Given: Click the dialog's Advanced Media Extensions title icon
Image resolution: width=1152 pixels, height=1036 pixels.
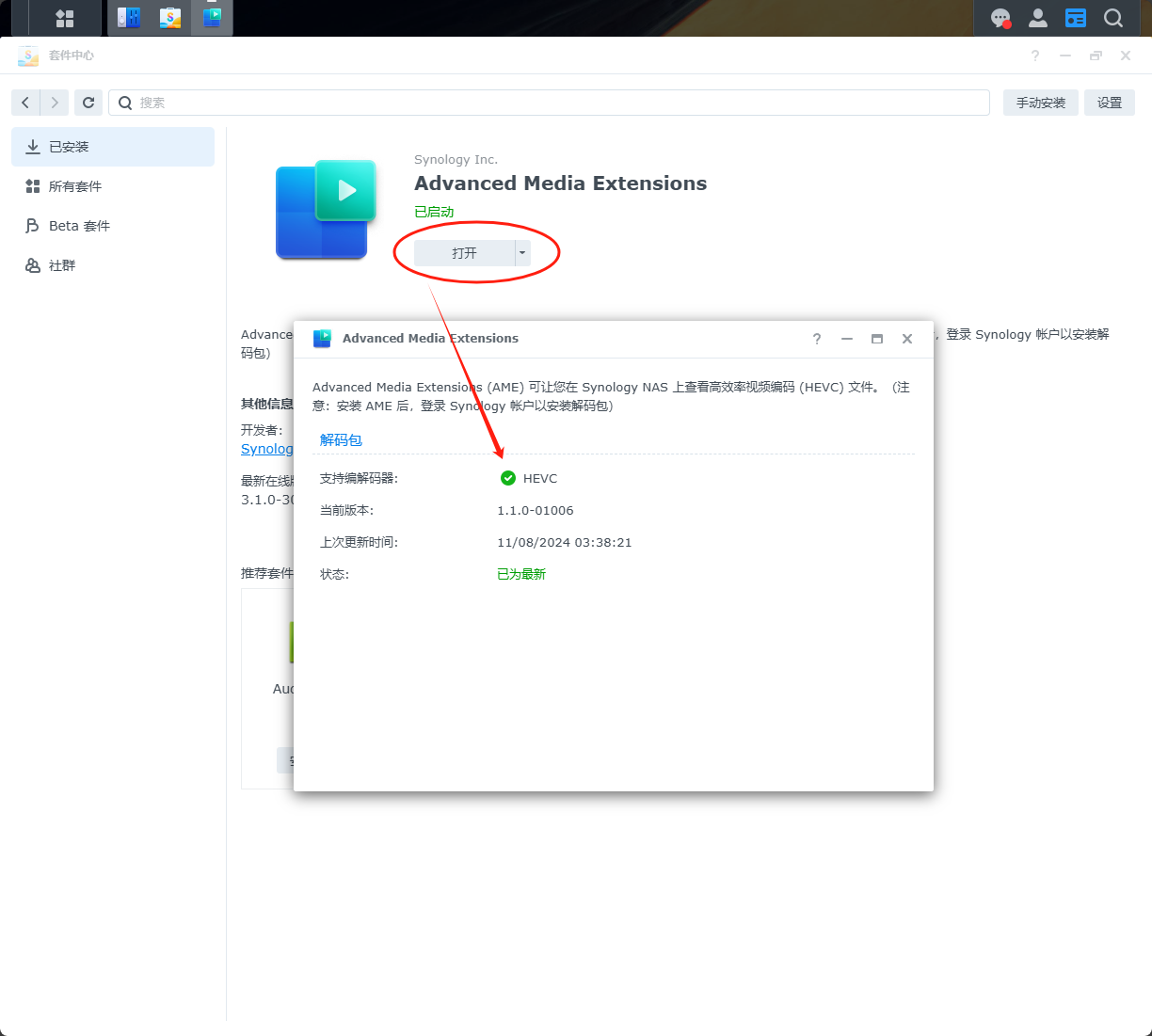Looking at the screenshot, I should [x=322, y=339].
